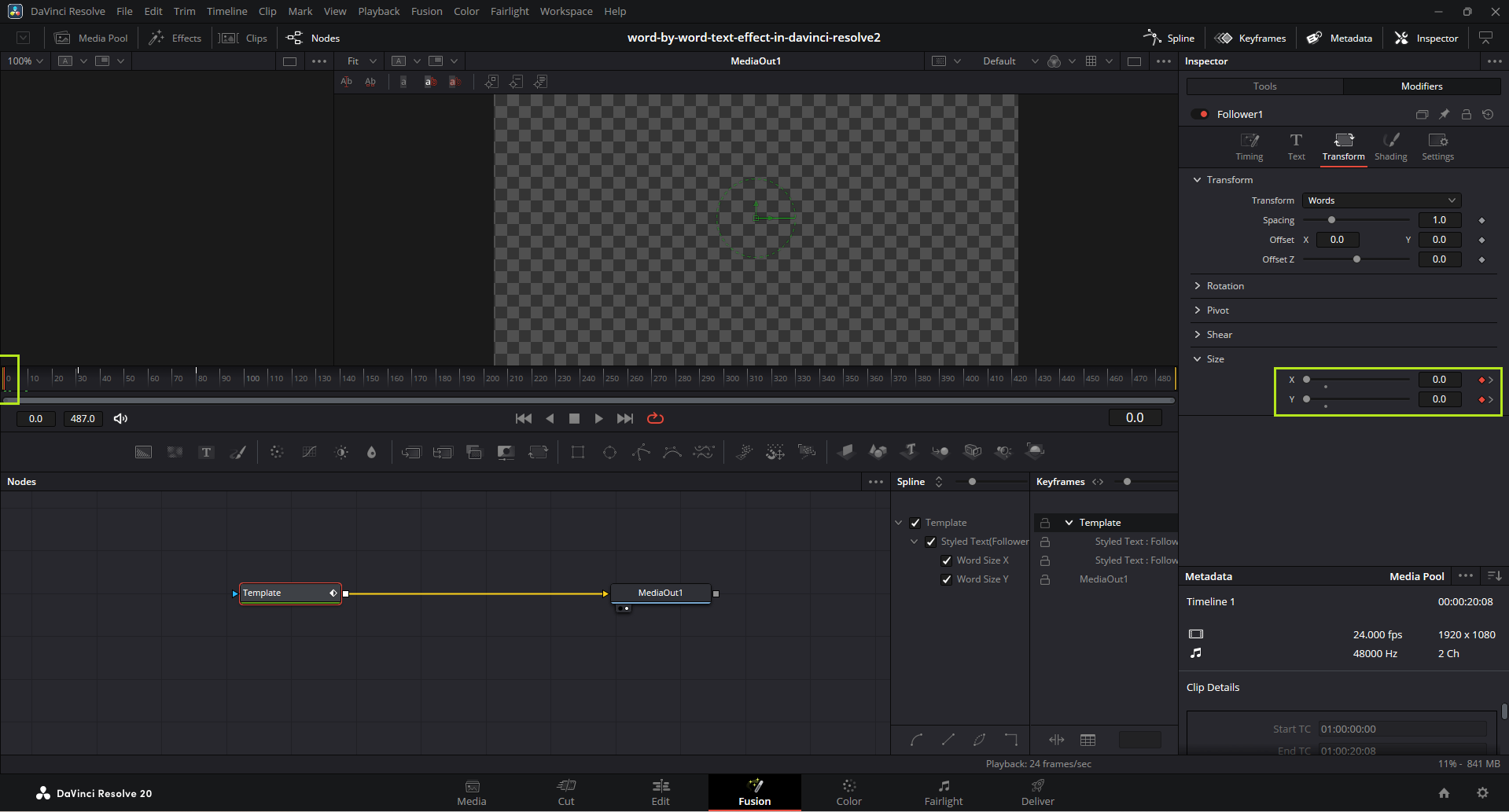Open the Timing tab in Inspector
Screen dimensions: 1509x812
pos(1249,146)
